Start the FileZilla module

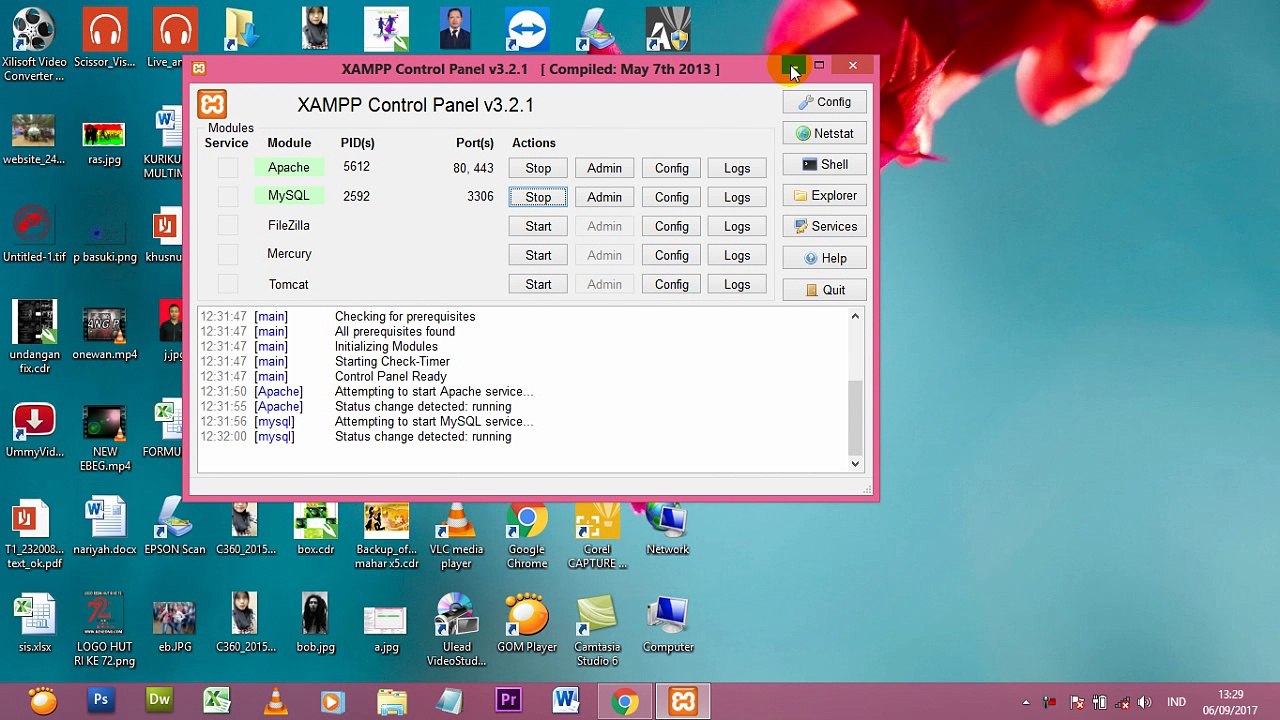[x=538, y=226]
